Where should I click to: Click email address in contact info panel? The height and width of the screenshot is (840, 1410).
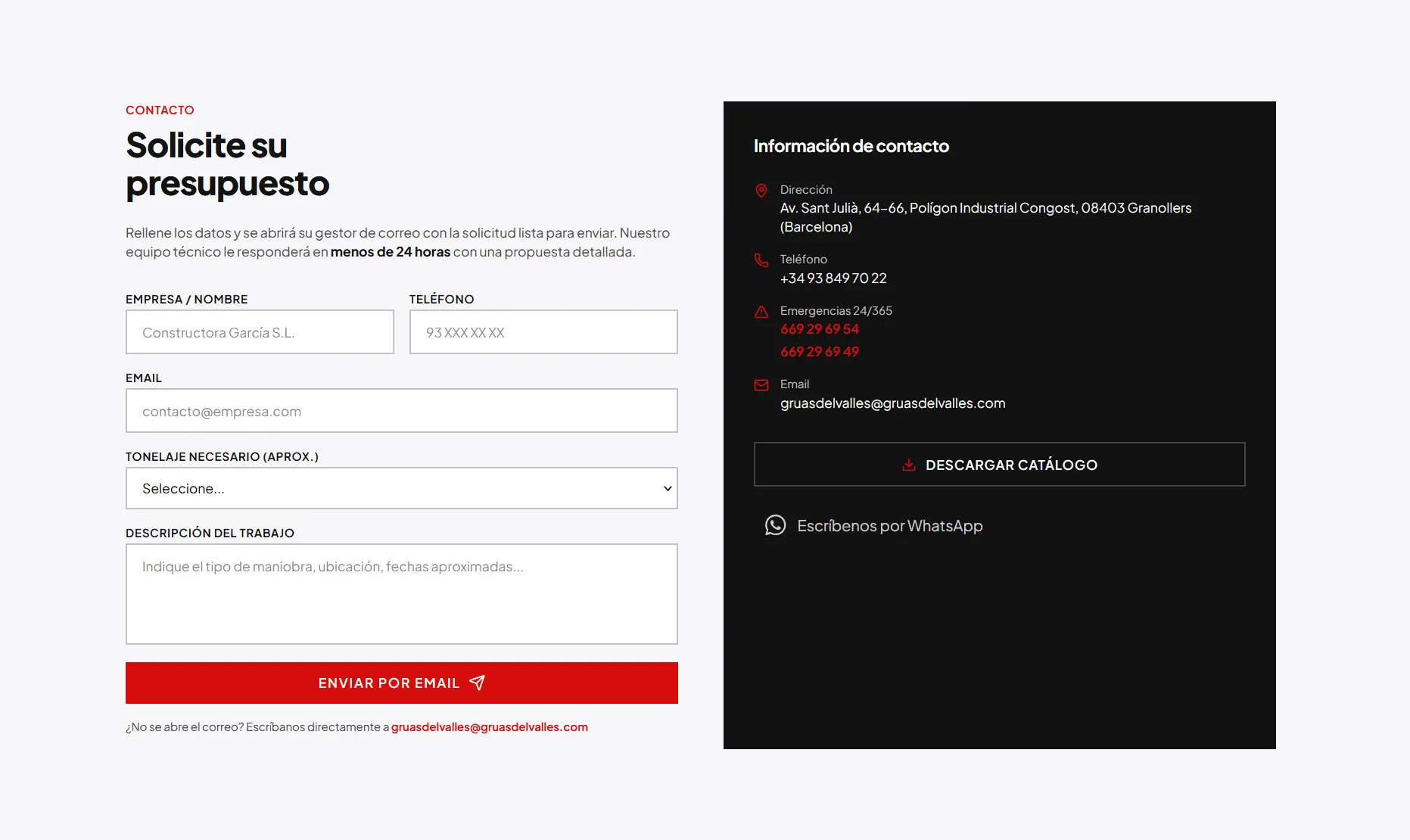click(x=893, y=403)
